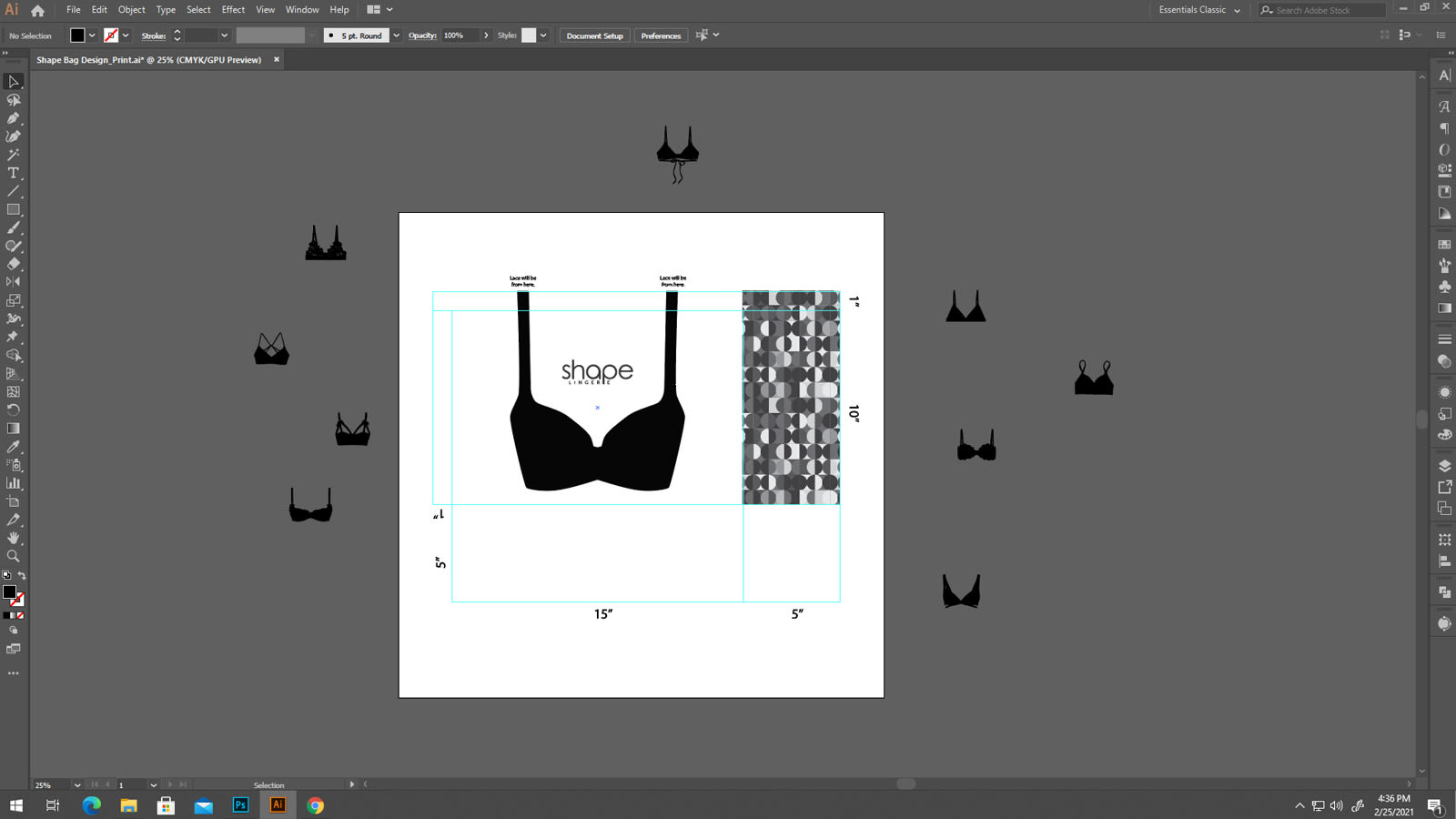
Task: Select the Rectangle tool
Action: [13, 209]
